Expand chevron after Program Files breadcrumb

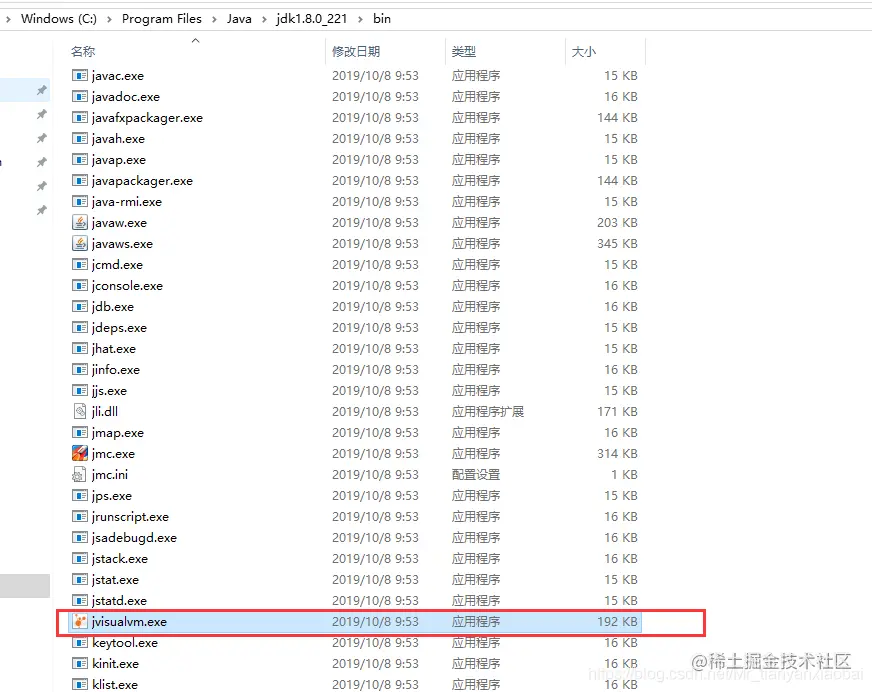click(x=214, y=19)
